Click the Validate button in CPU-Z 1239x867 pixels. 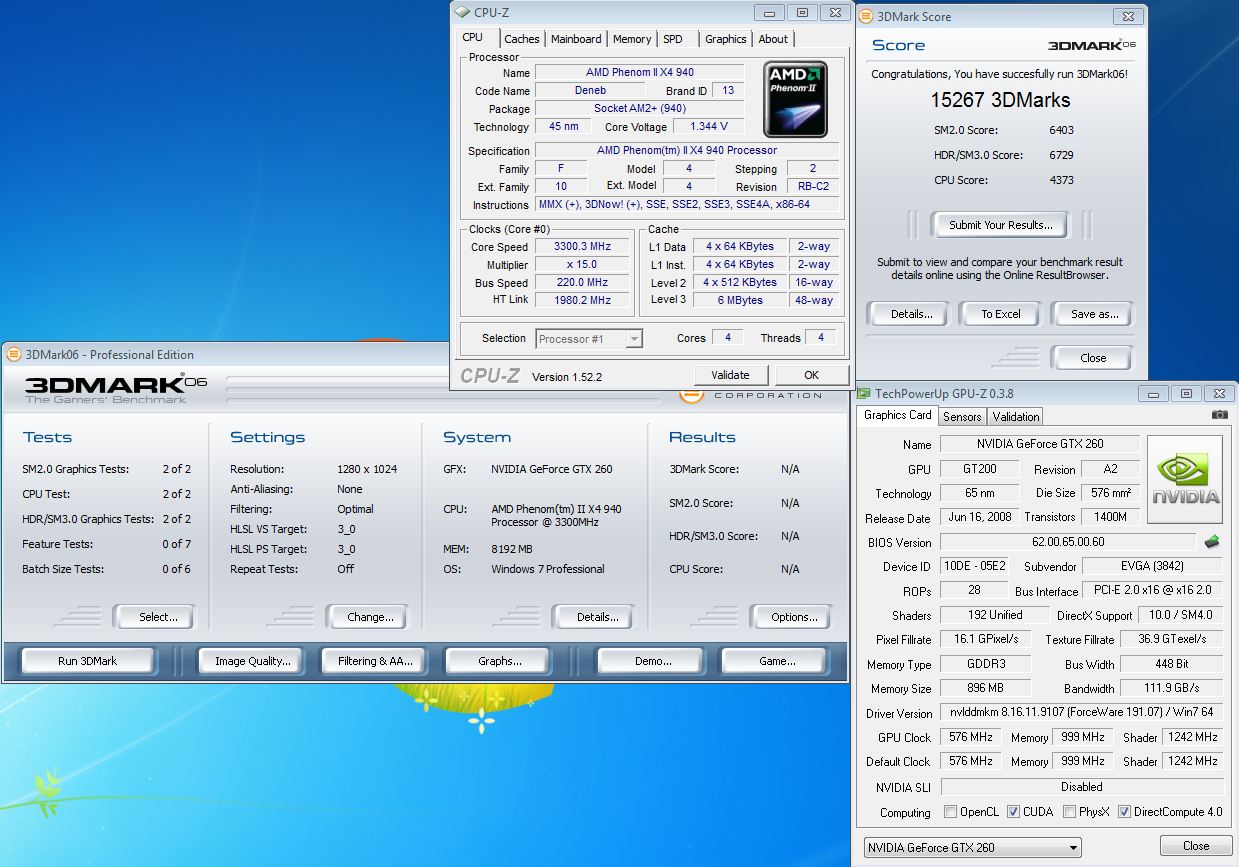(730, 375)
